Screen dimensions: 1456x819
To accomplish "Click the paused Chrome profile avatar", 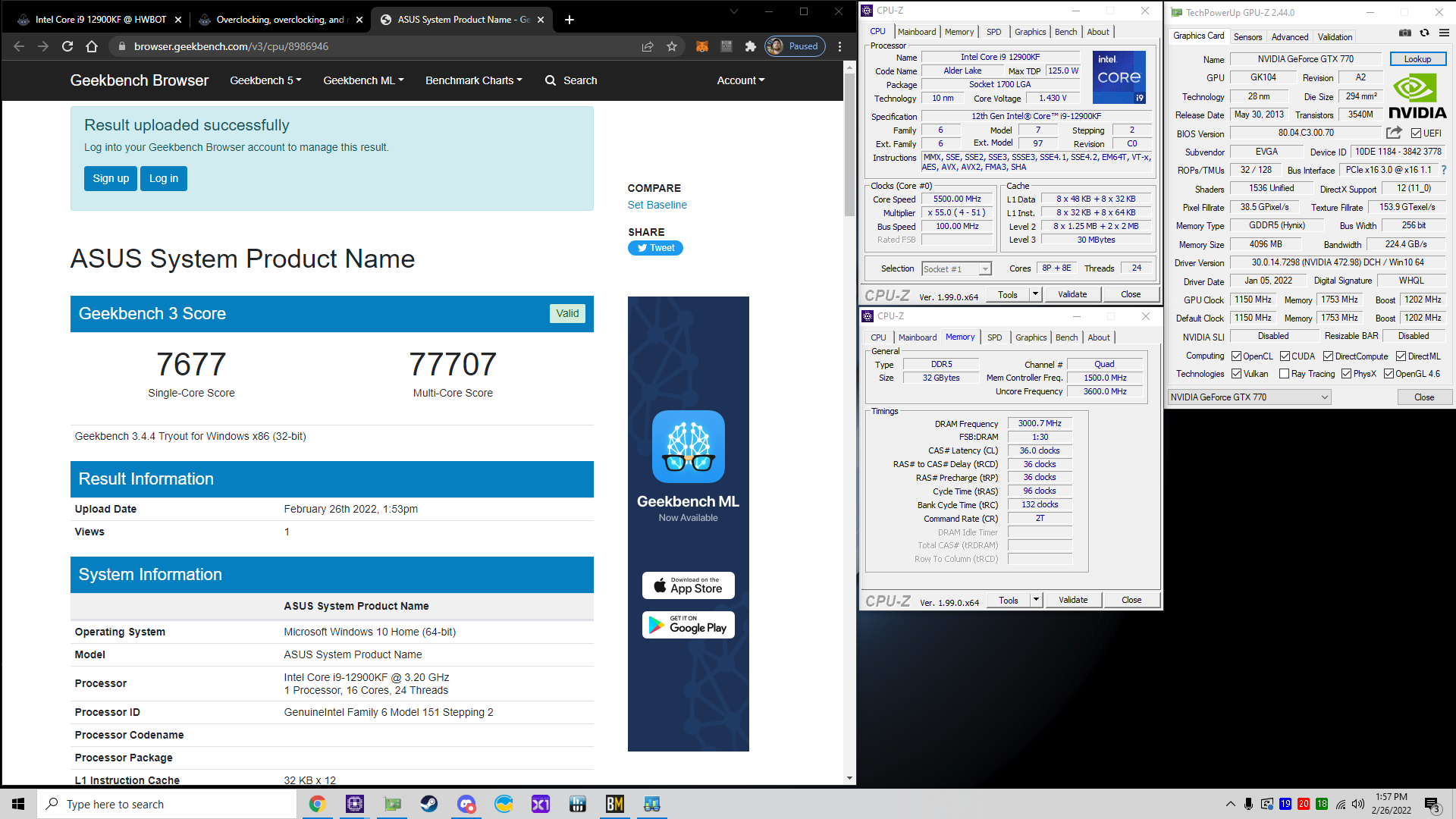I will coord(795,46).
